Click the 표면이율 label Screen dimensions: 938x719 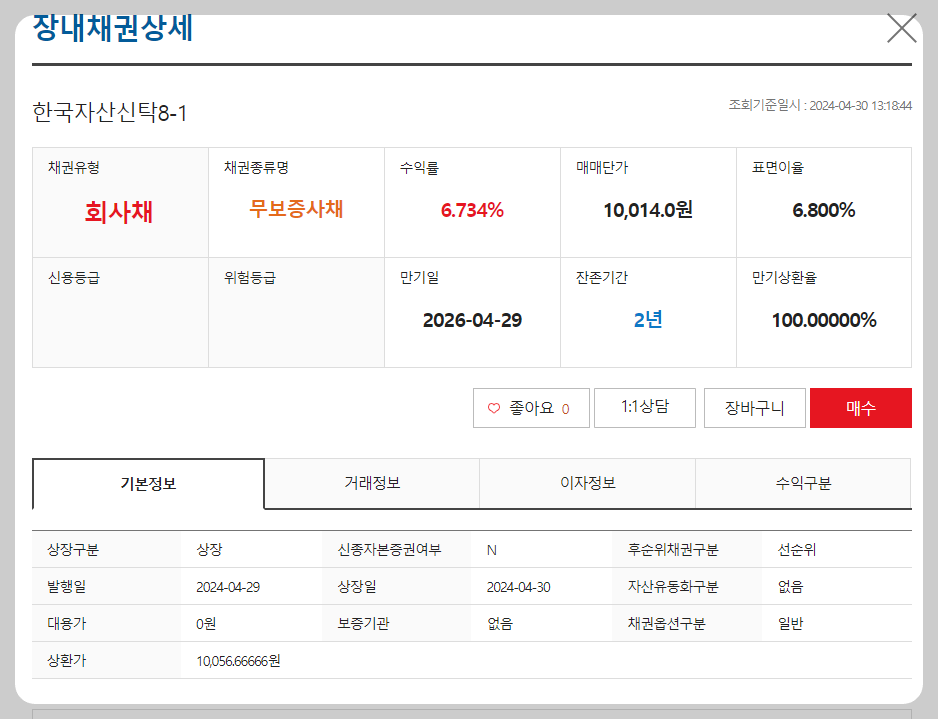tap(778, 167)
